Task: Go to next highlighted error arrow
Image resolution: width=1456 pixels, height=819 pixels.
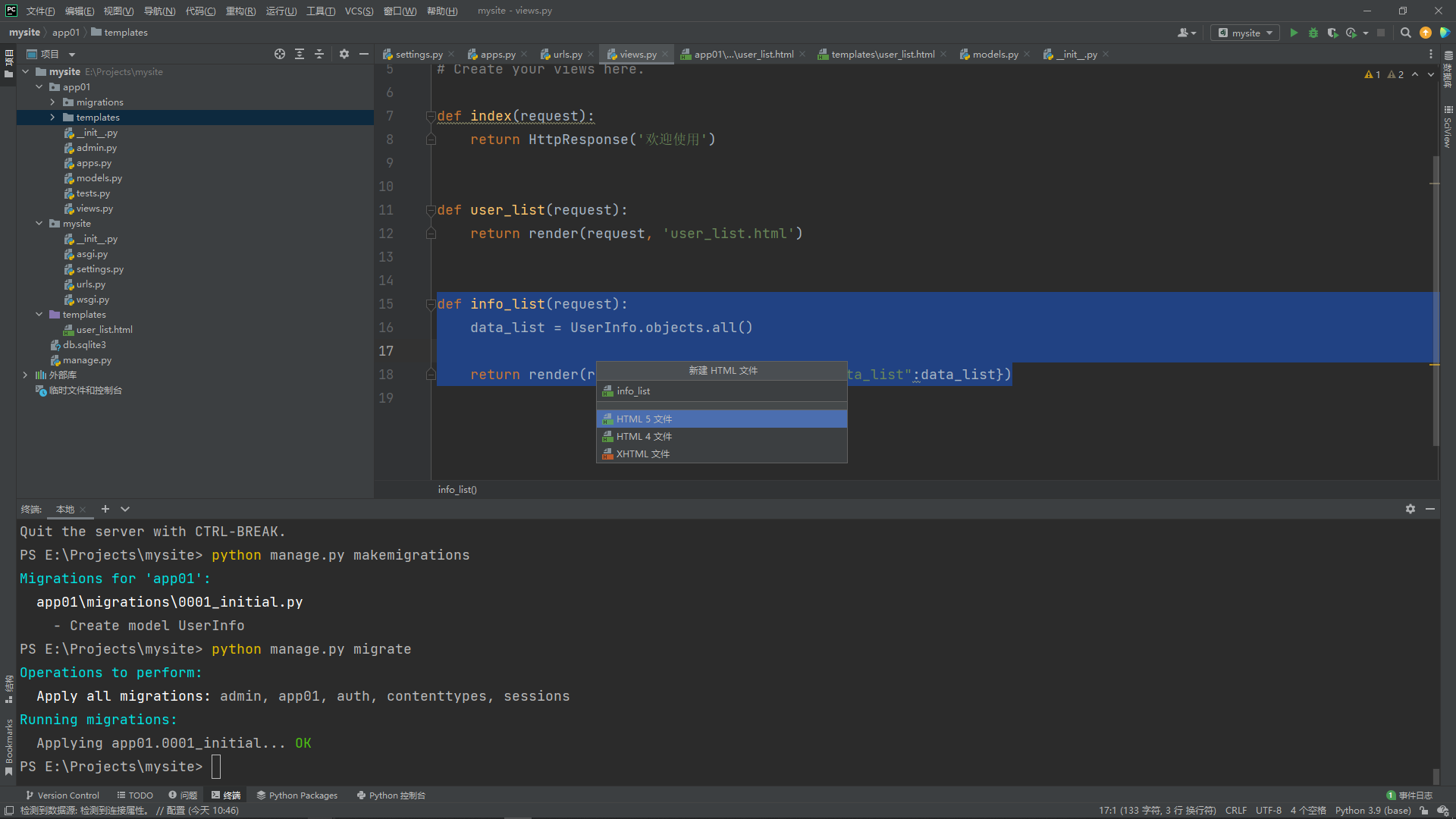Action: tap(1431, 74)
